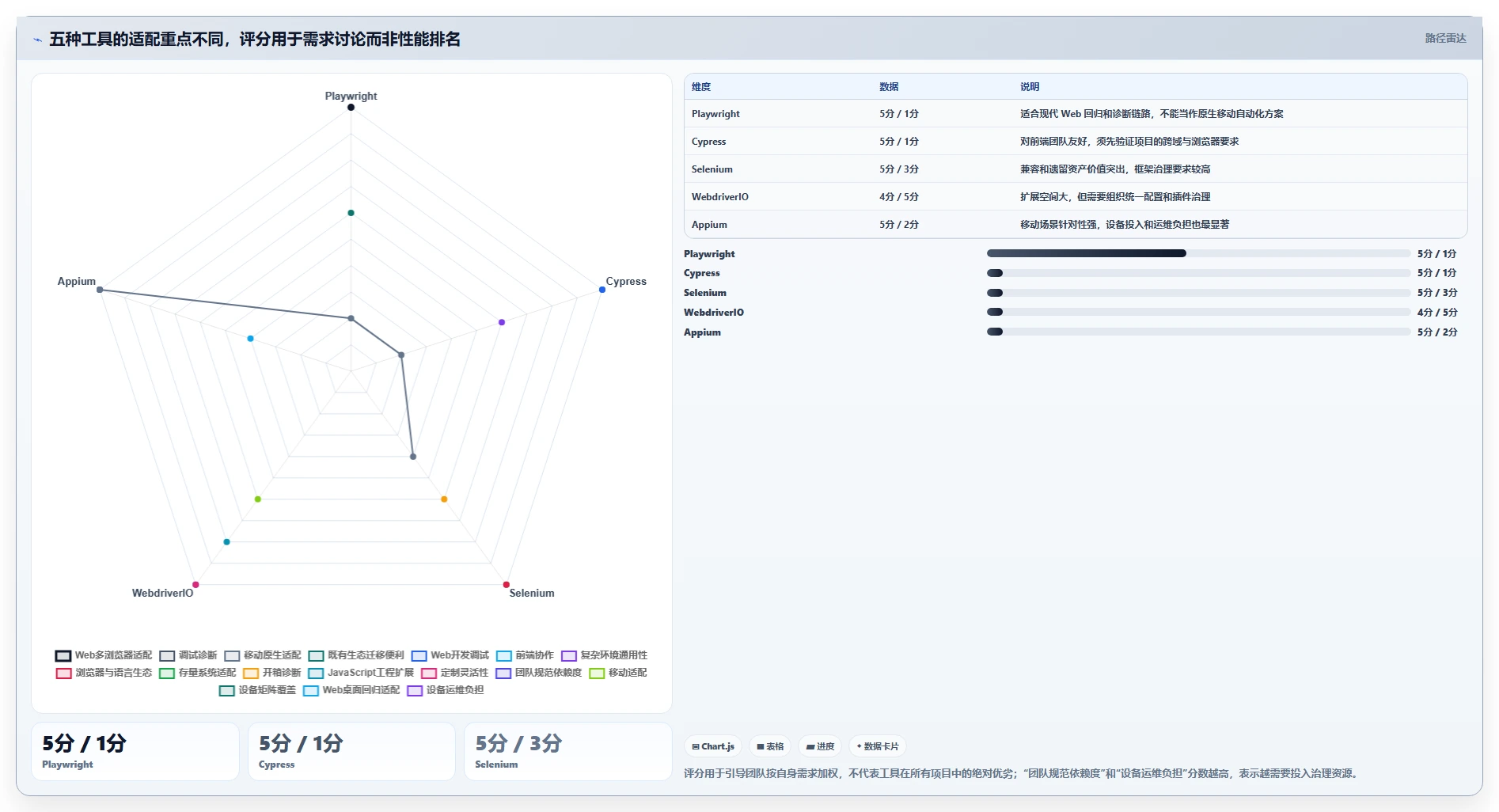
Task: Click the teal data point on Playwright axis
Action: pyautogui.click(x=351, y=213)
